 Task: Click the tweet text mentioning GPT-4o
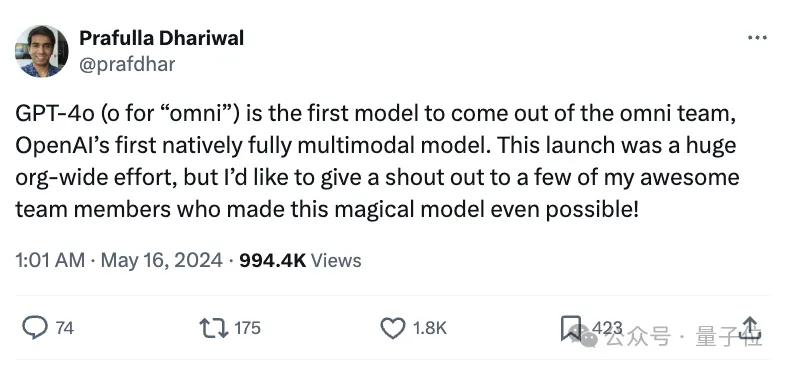click(x=377, y=161)
